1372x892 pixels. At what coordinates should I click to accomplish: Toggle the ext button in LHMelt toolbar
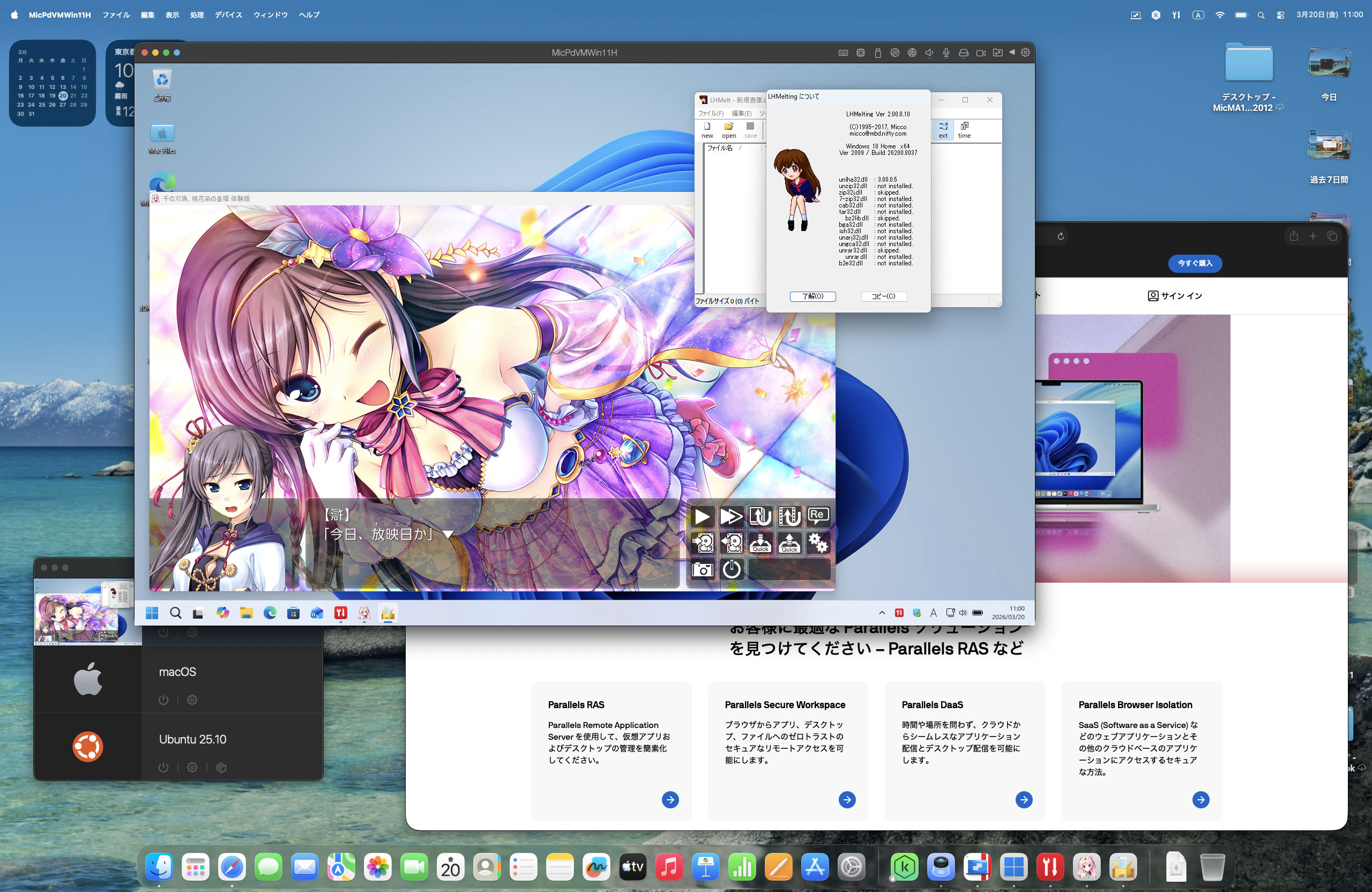(943, 129)
